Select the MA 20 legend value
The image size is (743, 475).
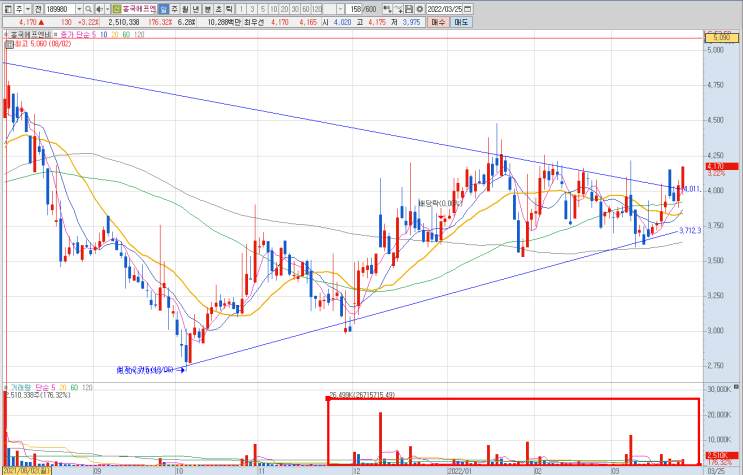(x=115, y=35)
